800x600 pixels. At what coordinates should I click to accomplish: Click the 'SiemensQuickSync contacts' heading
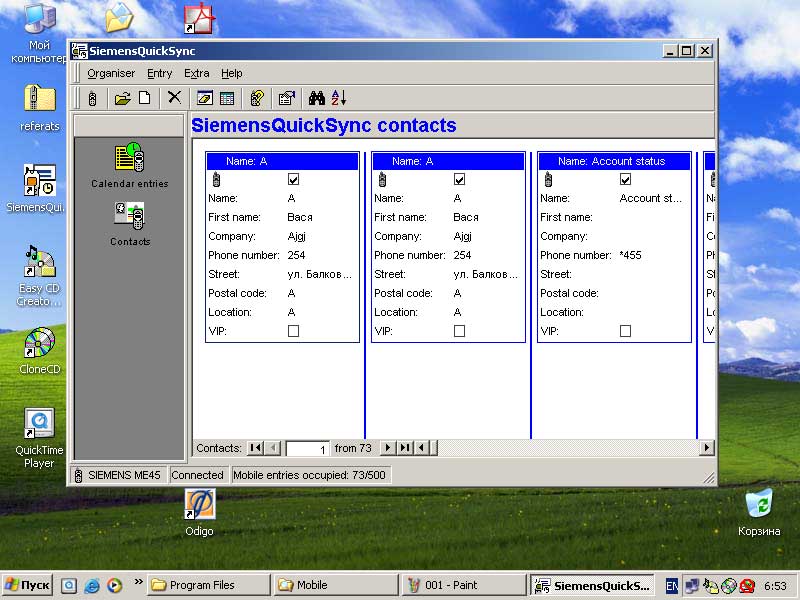point(323,126)
